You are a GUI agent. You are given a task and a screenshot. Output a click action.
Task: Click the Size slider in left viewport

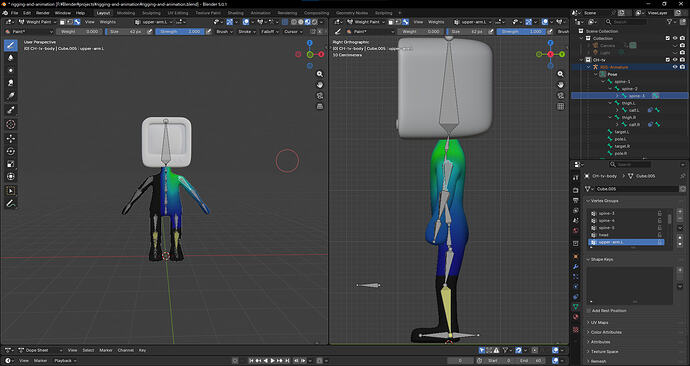point(125,32)
